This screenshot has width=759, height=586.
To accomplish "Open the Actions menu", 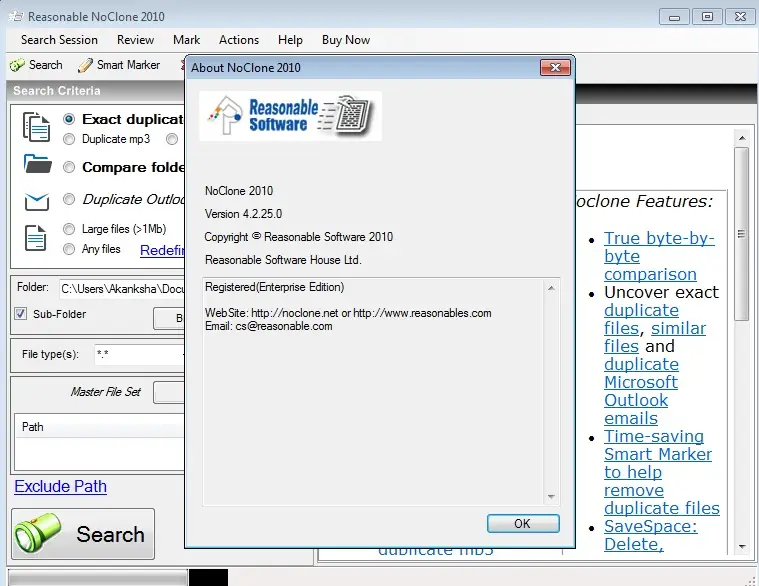I will pyautogui.click(x=239, y=40).
